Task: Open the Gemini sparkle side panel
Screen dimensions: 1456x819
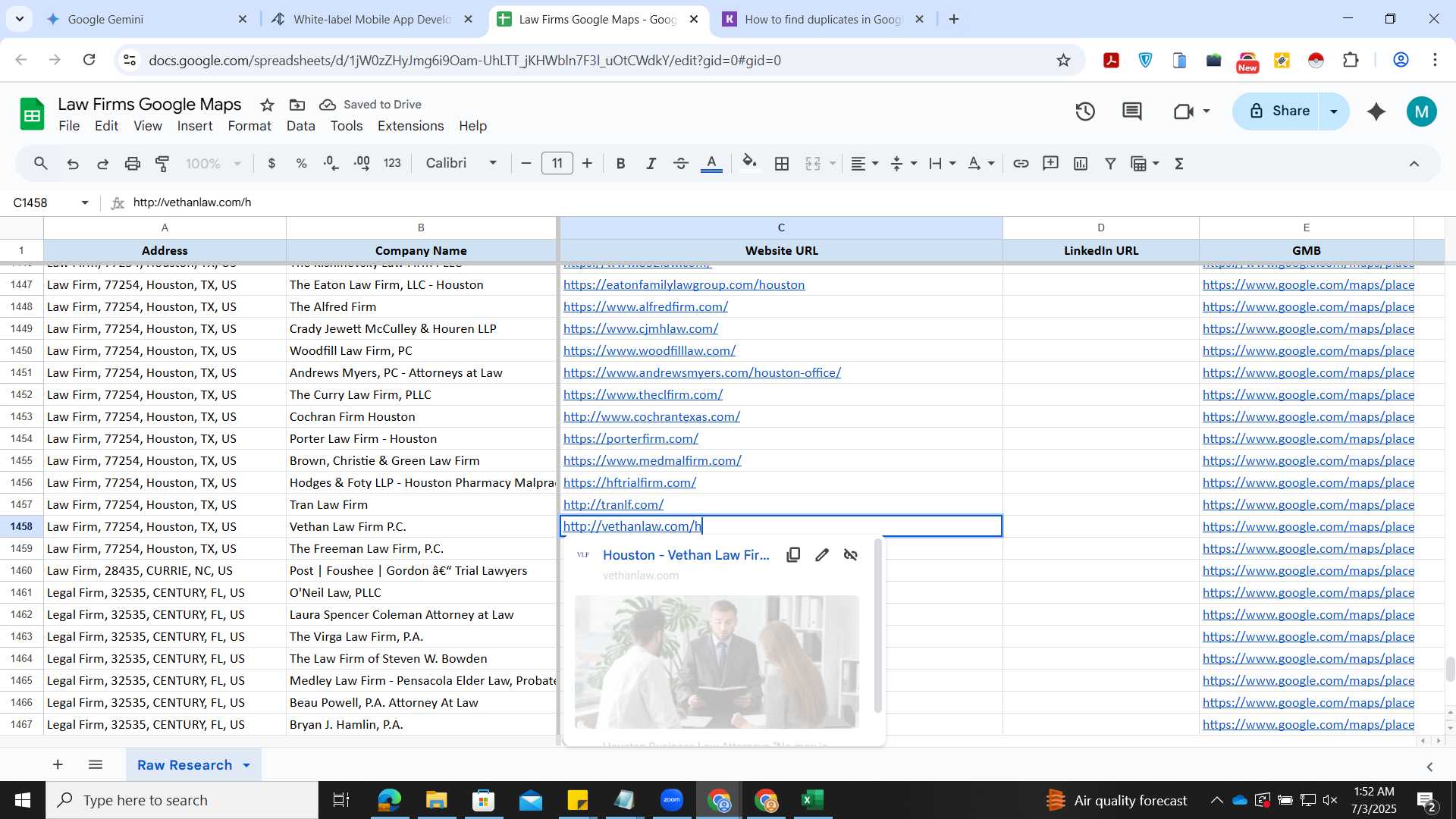Action: (1376, 111)
